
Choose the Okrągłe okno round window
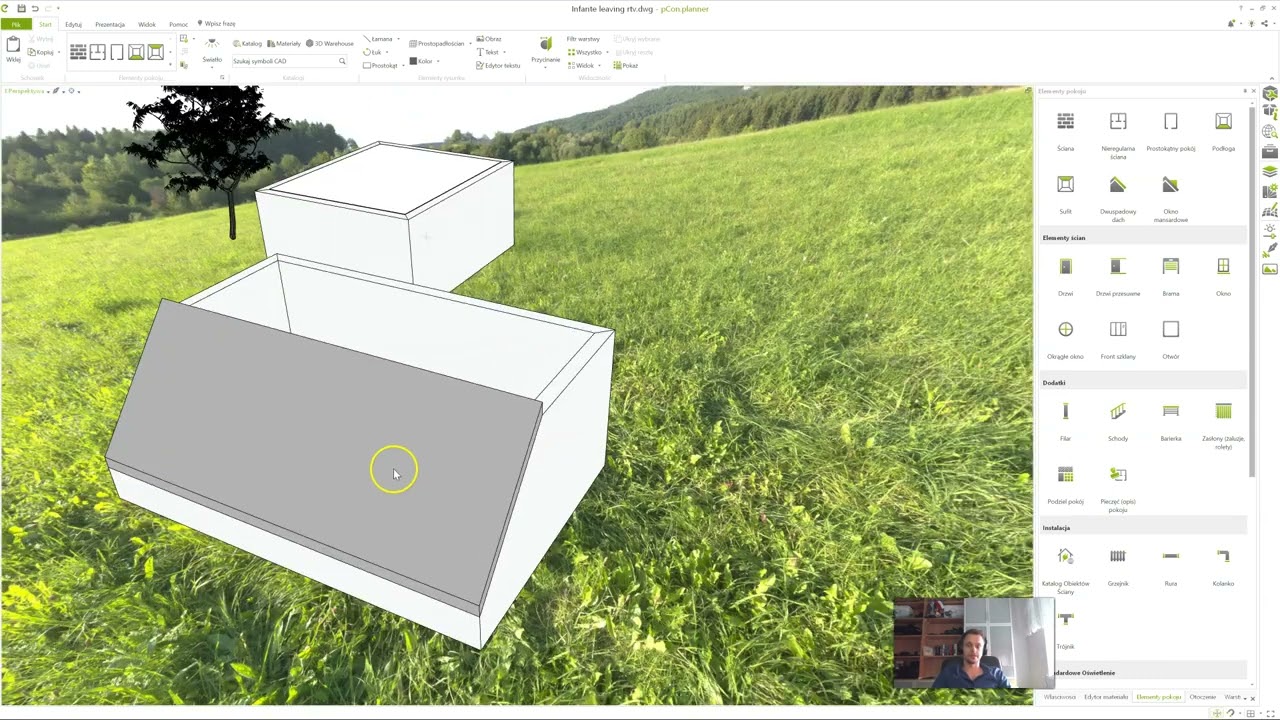pyautogui.click(x=1065, y=338)
